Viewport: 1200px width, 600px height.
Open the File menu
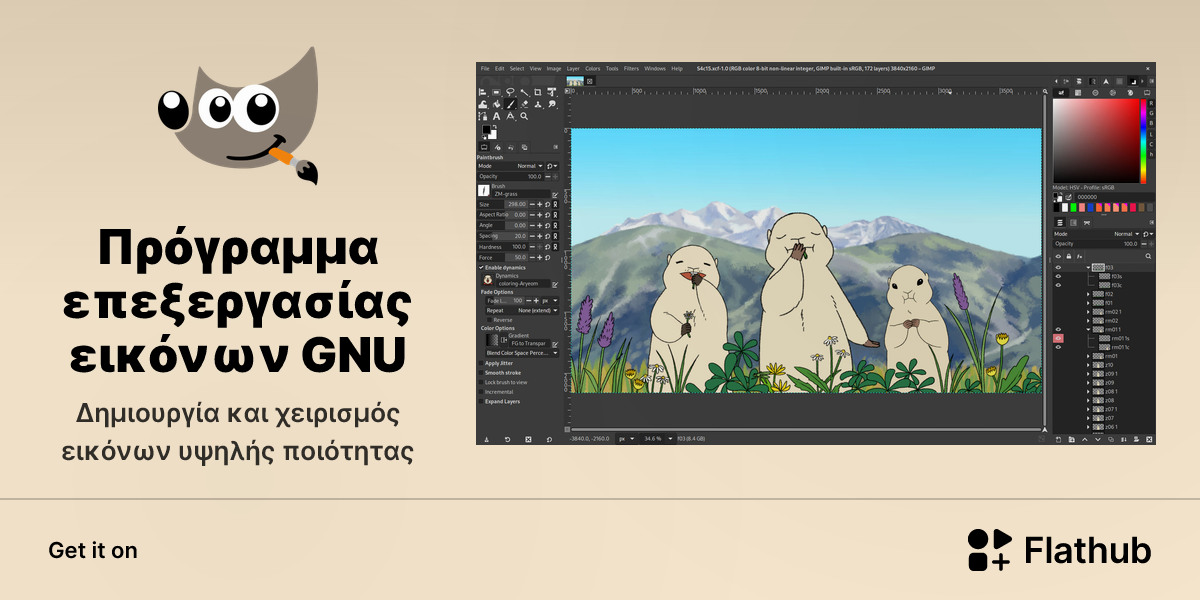485,68
